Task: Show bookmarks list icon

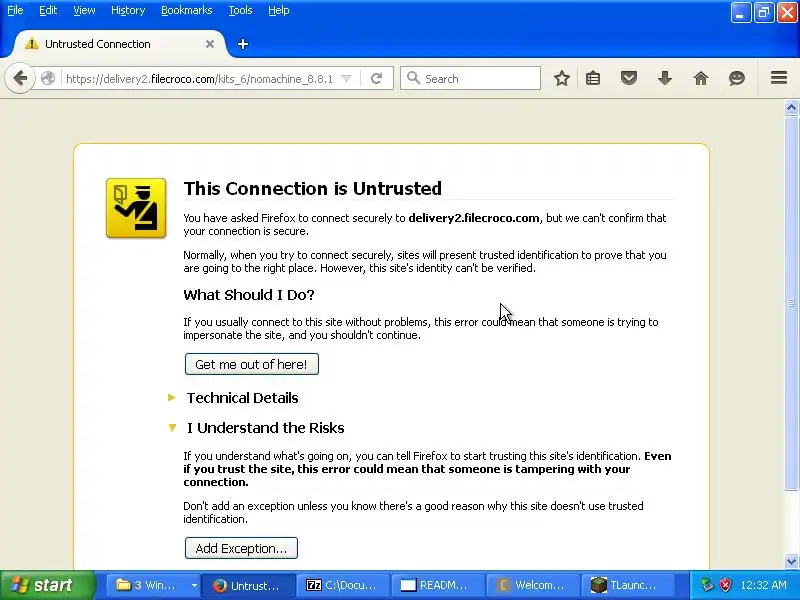Action: pos(593,79)
